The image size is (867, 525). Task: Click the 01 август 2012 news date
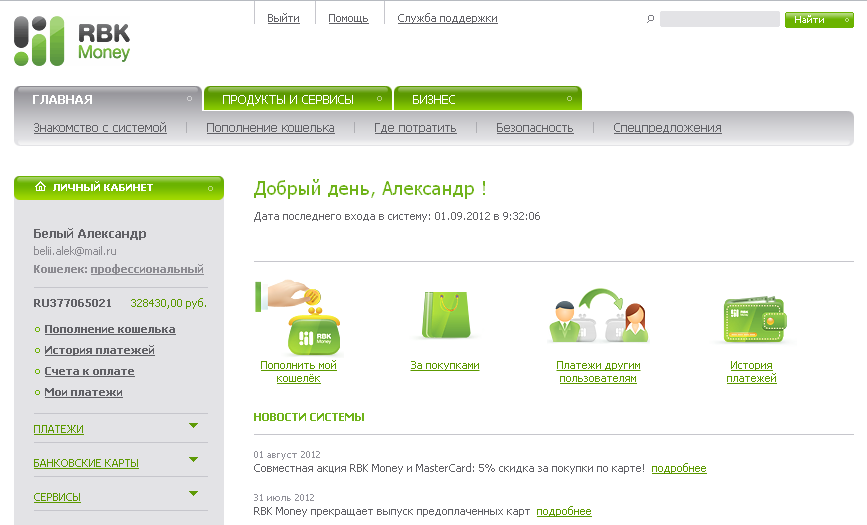pos(287,455)
